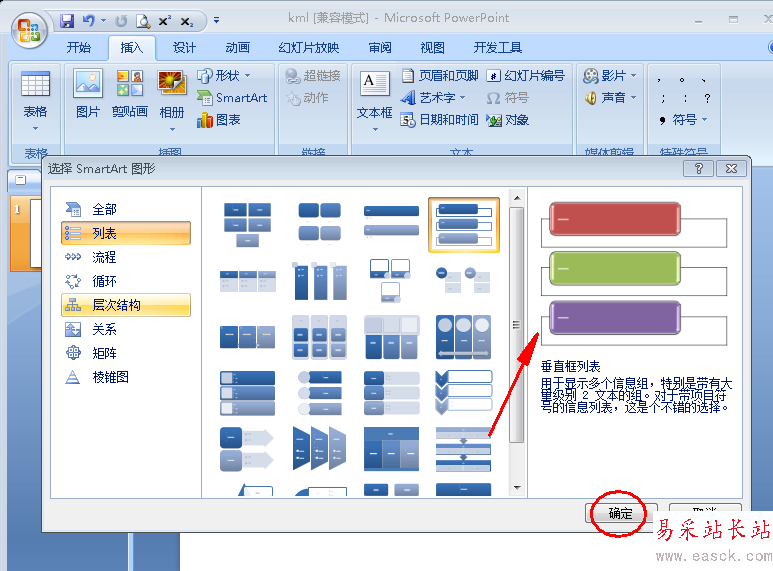Click the SmartArt ribbon button
This screenshot has width=773, height=571.
click(x=232, y=98)
